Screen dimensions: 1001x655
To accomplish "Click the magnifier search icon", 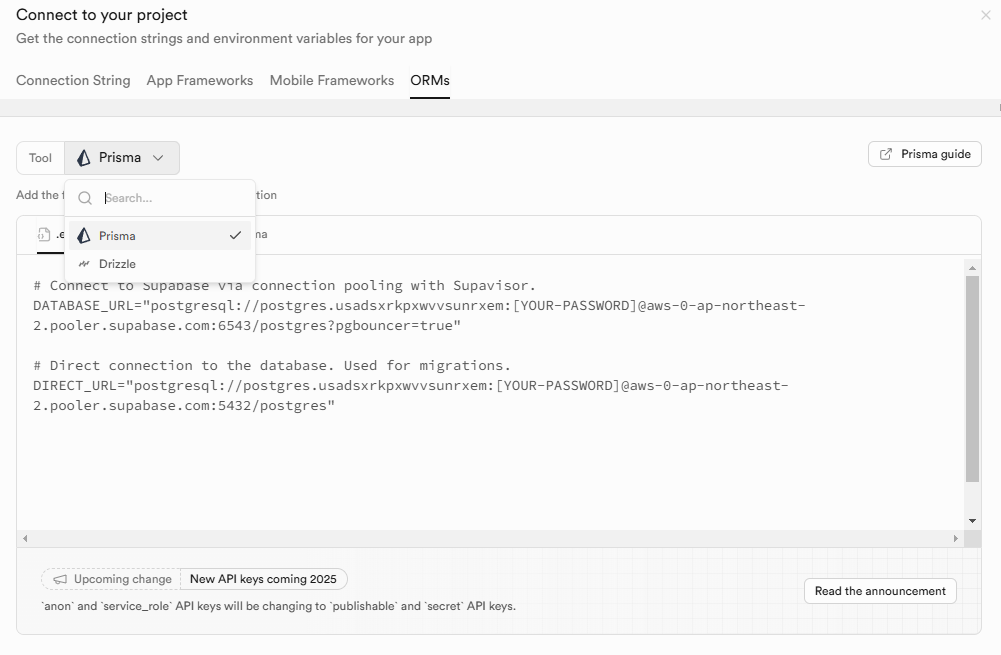I will [85, 198].
